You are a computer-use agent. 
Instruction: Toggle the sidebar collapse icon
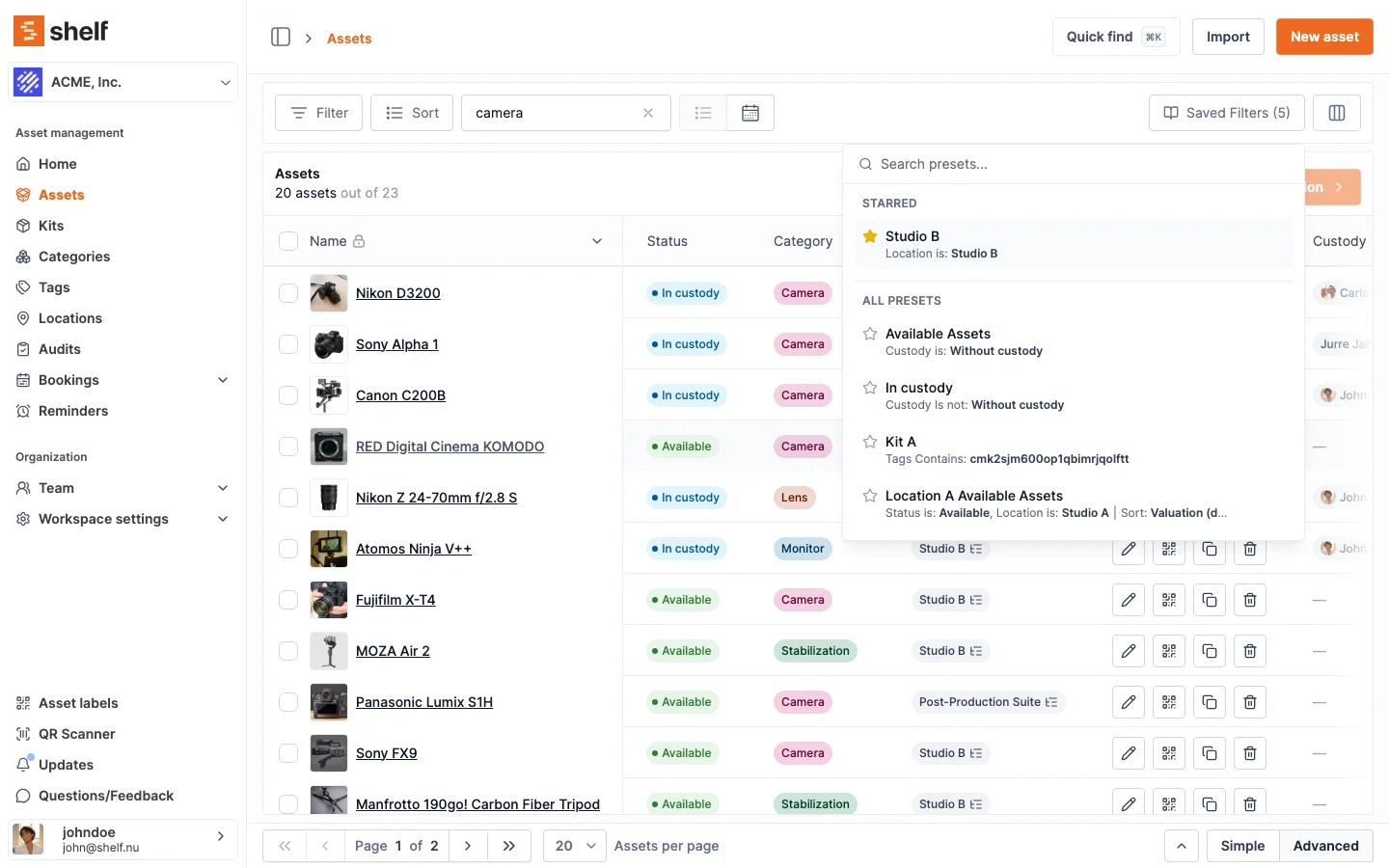pyautogui.click(x=281, y=37)
